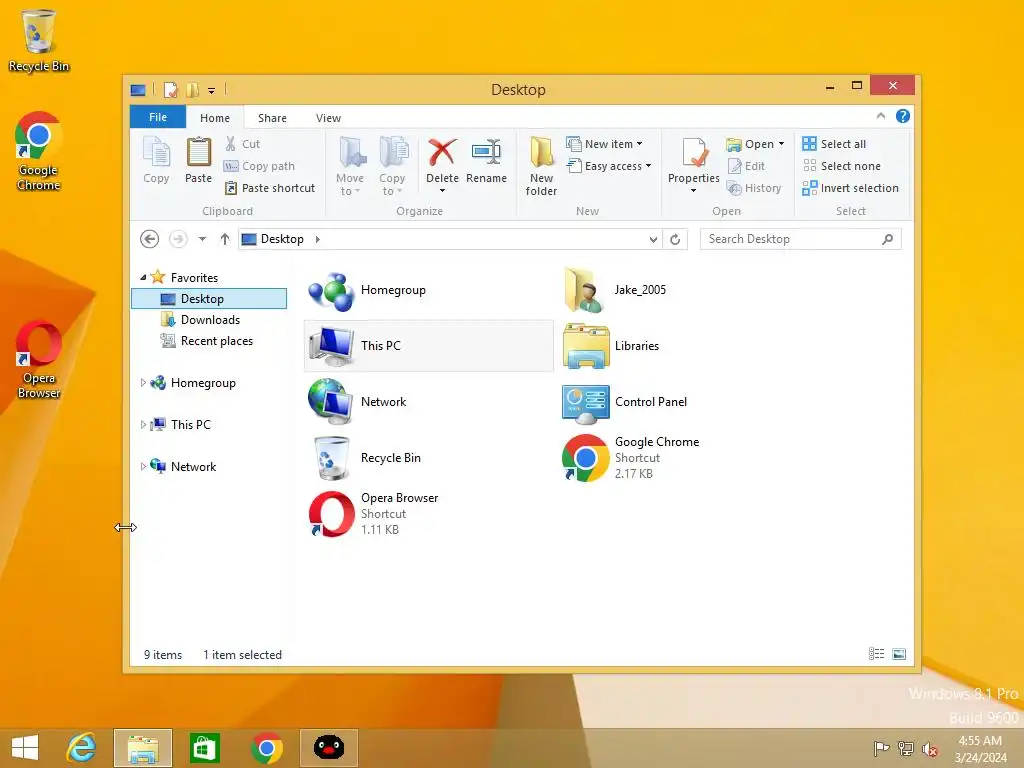Go up one level with the Up arrow
This screenshot has width=1024, height=768.
pos(225,239)
